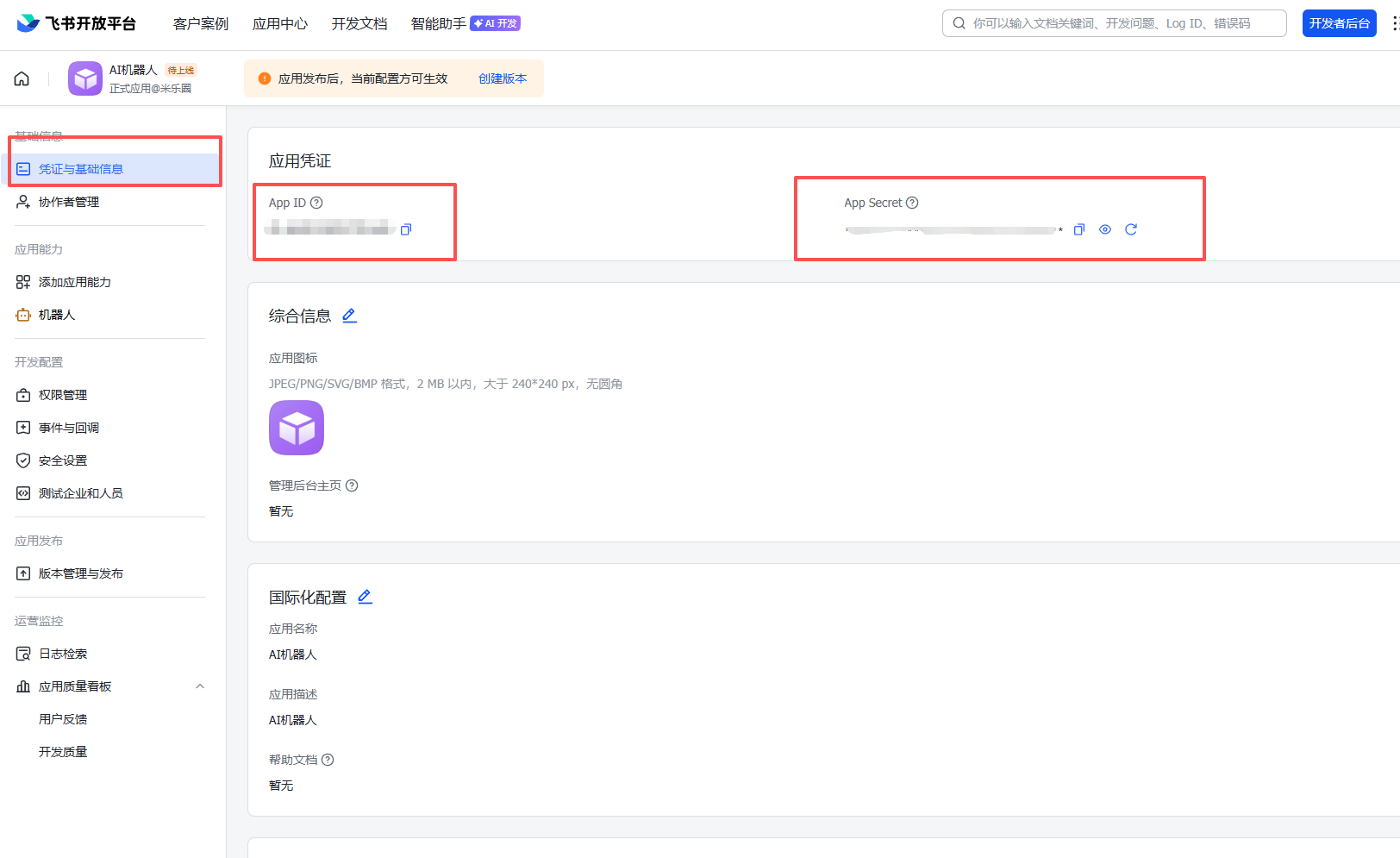Open 权限管理 in the sidebar
1400x858 pixels.
[63, 395]
